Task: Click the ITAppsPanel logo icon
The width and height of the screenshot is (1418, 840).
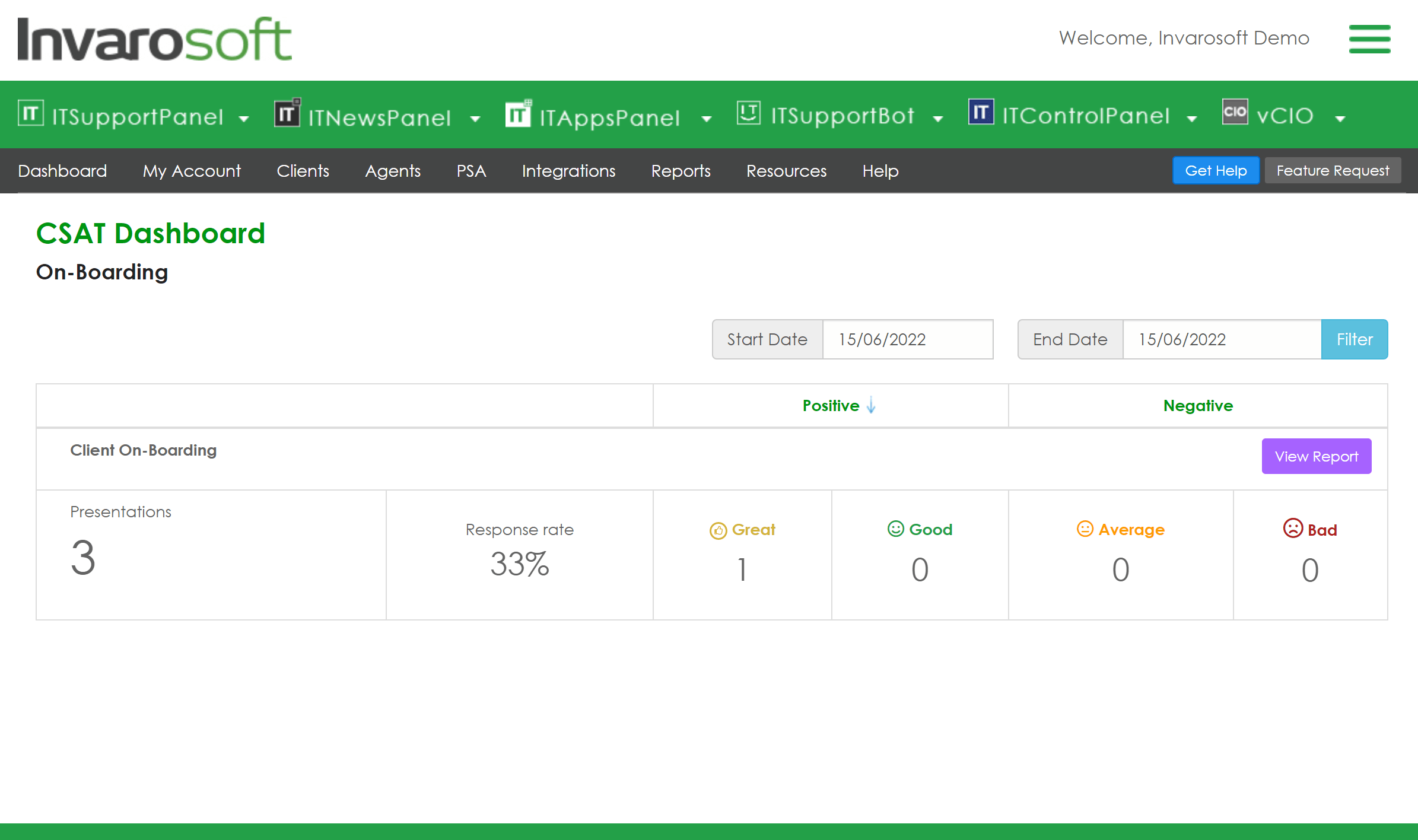Action: [x=519, y=113]
